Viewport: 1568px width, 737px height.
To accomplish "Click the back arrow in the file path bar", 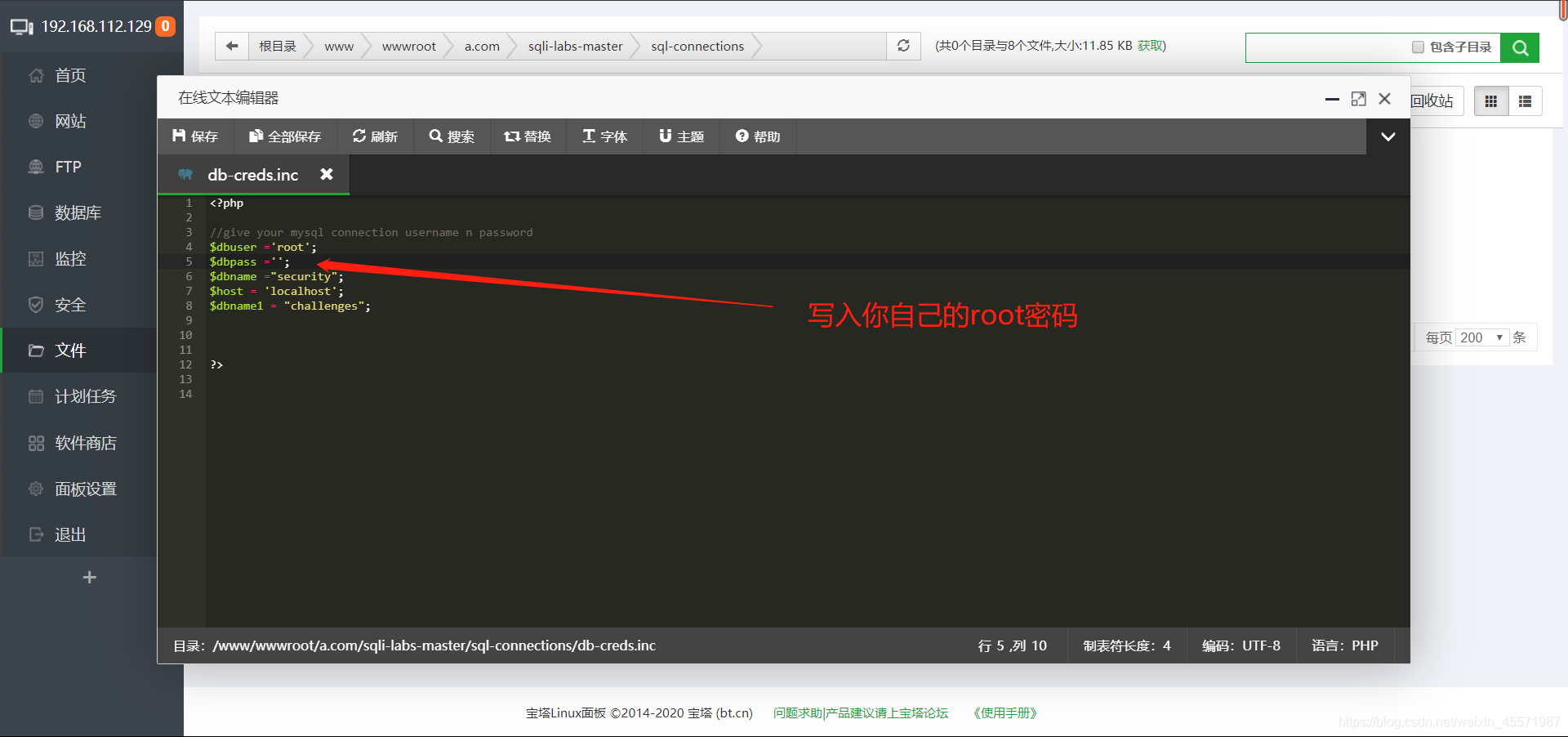I will click(x=232, y=46).
